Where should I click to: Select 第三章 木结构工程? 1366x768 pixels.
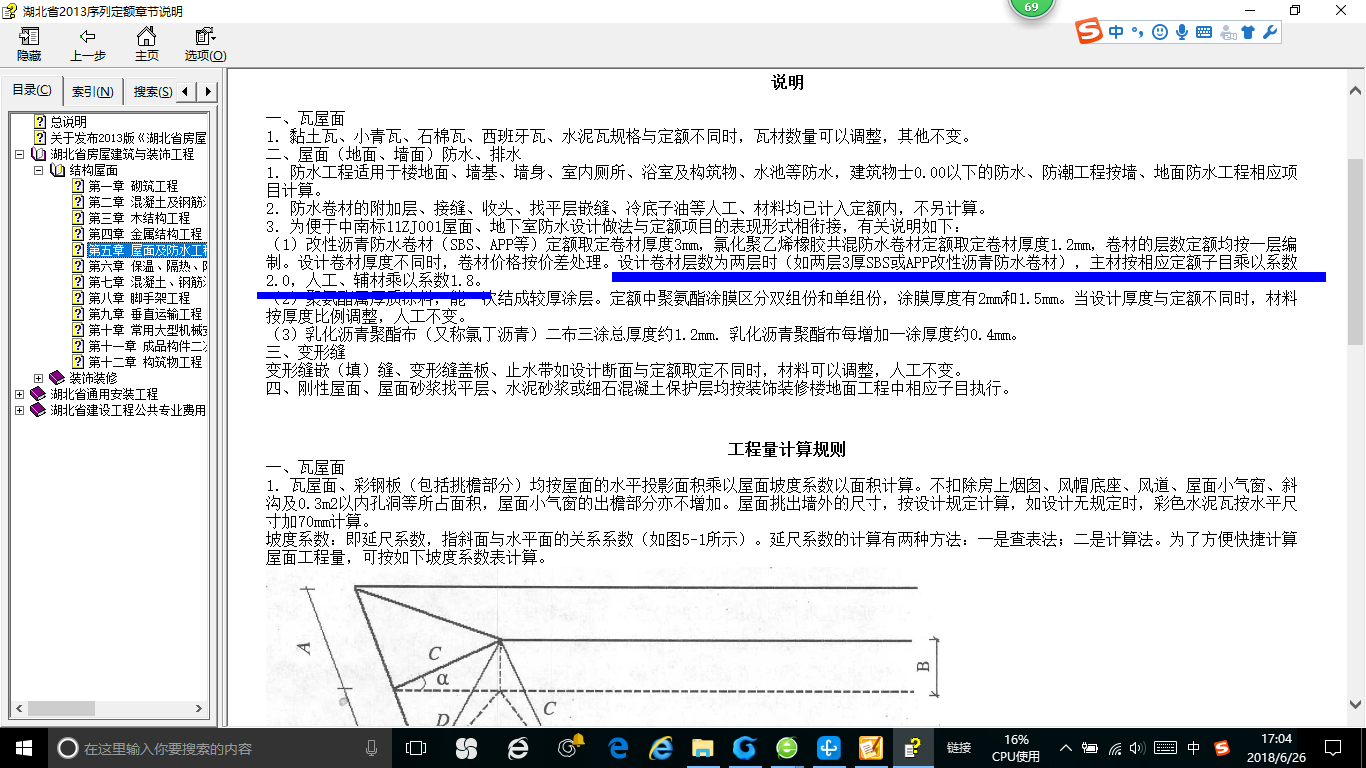pyautogui.click(x=139, y=218)
